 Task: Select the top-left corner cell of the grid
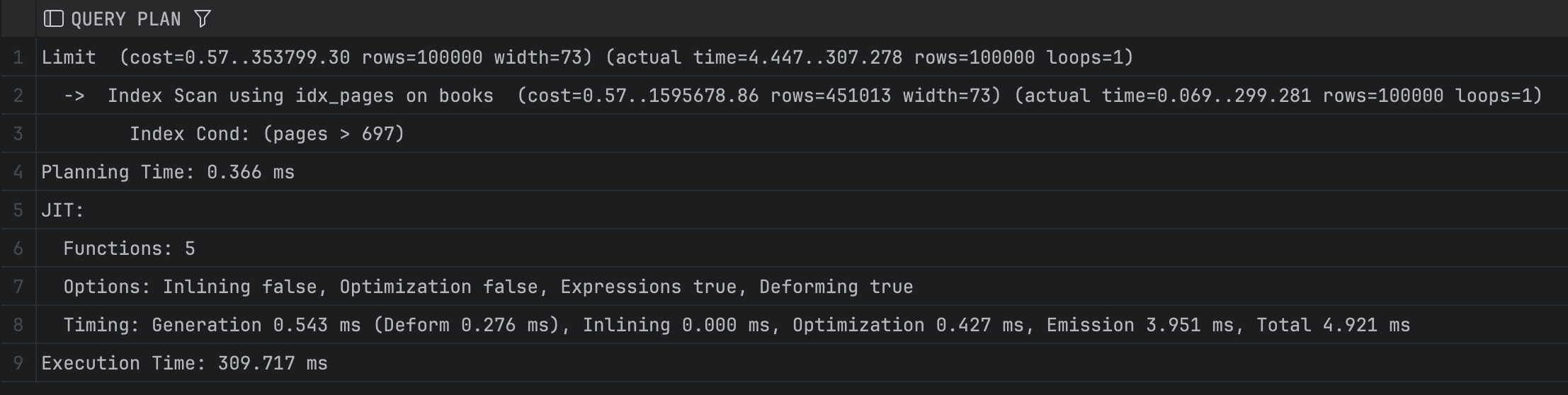(18, 19)
